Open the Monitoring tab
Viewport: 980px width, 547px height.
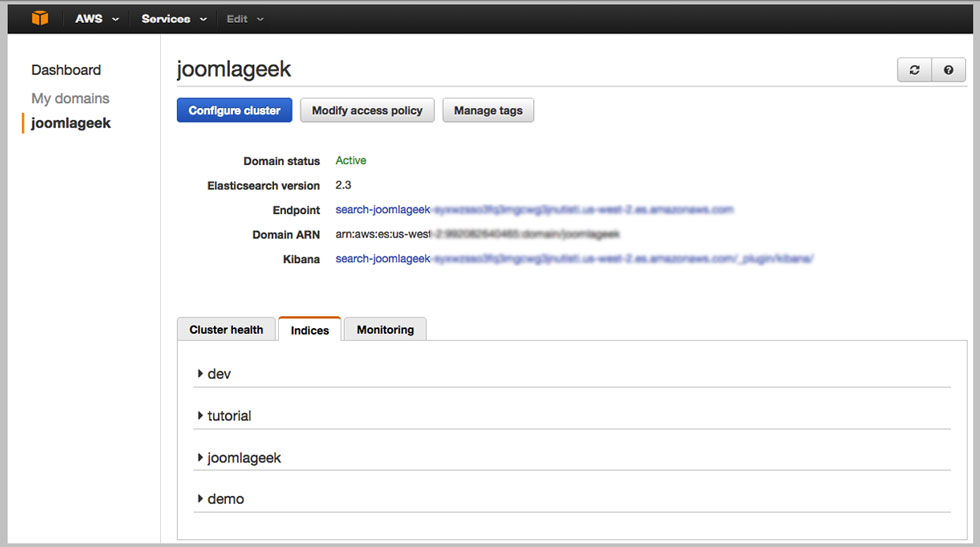385,329
